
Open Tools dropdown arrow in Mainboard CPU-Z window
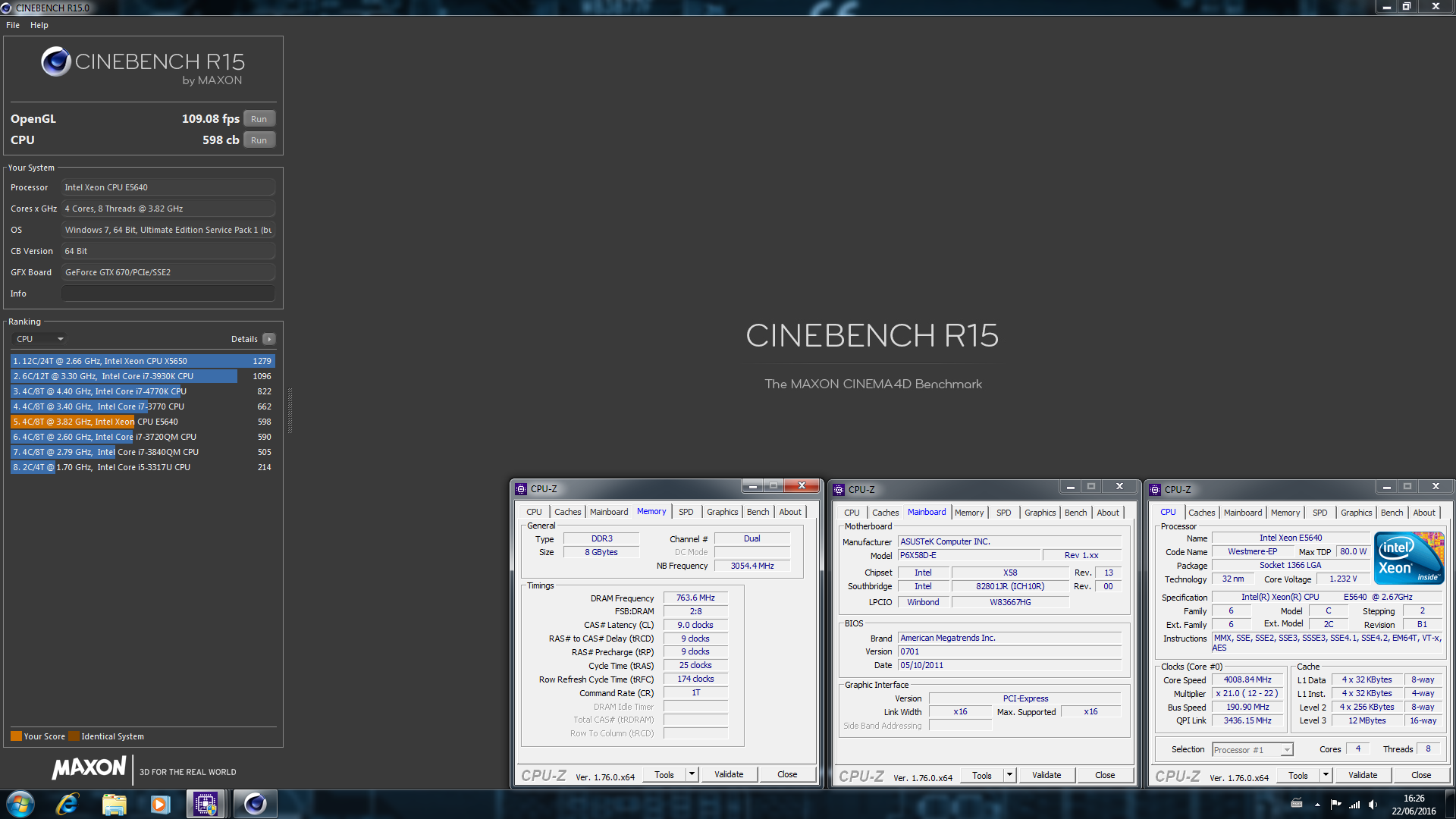[1009, 775]
